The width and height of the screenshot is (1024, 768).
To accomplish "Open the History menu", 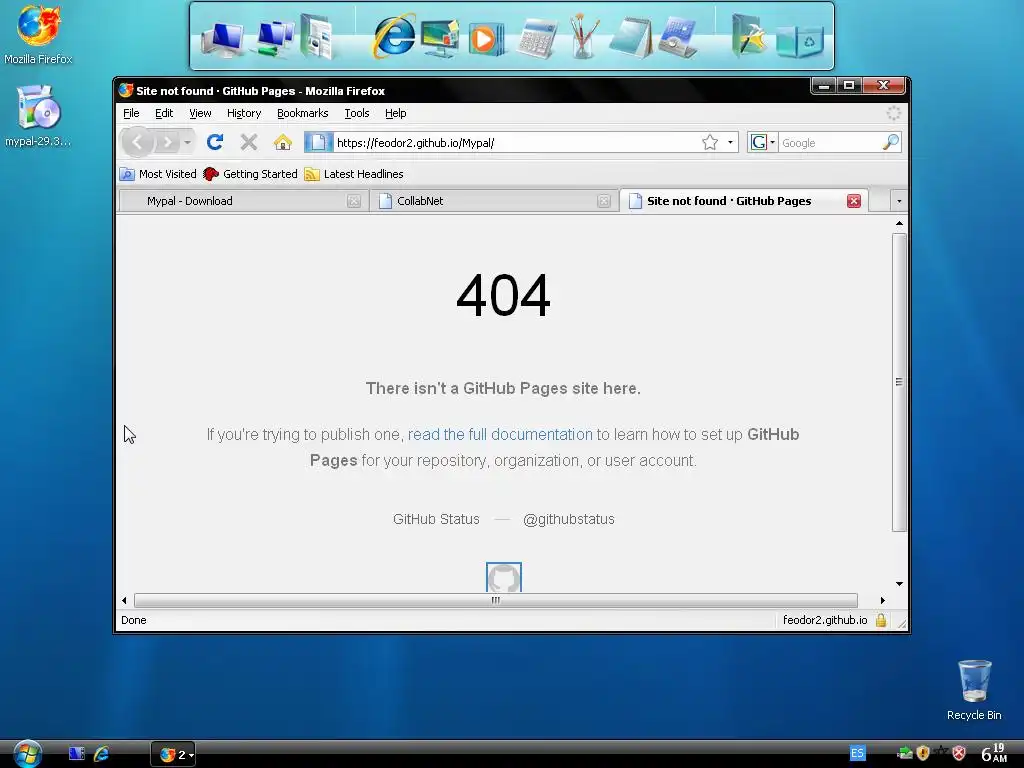I will pyautogui.click(x=244, y=113).
